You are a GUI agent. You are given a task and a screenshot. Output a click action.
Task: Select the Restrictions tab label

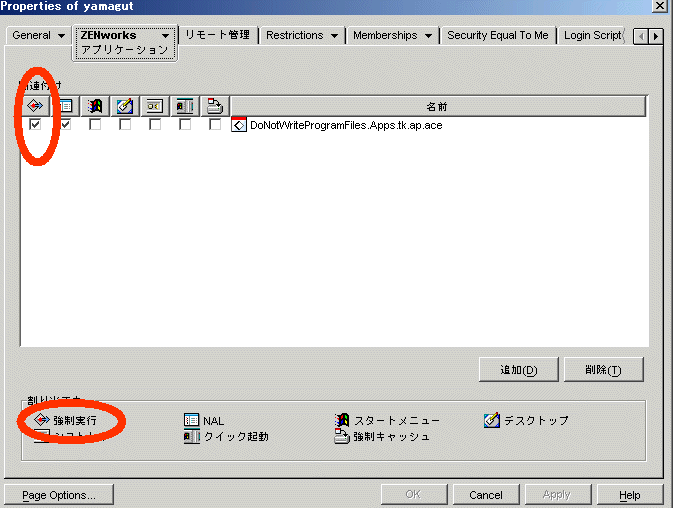pos(294,35)
